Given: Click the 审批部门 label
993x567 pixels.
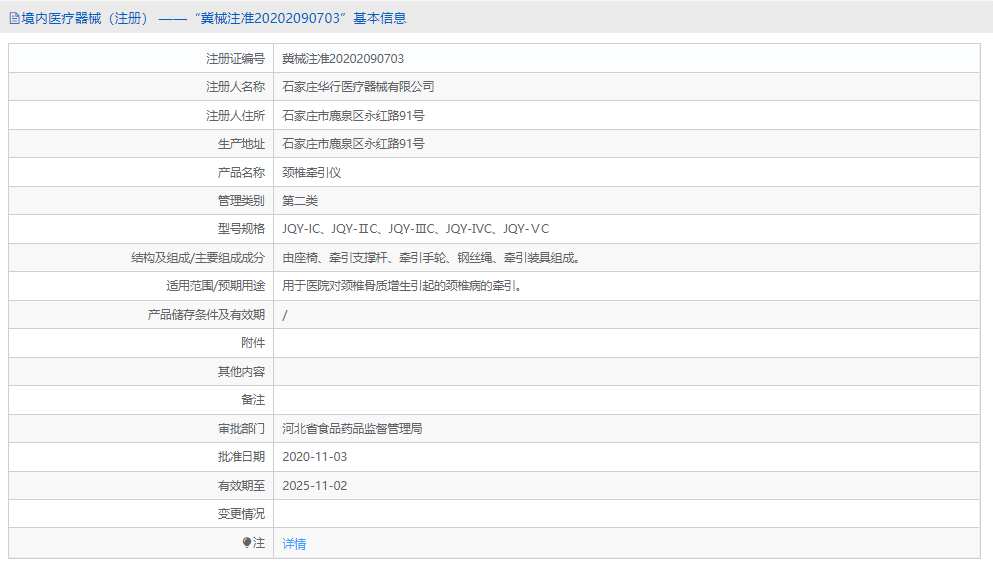Looking at the screenshot, I should [x=241, y=429].
